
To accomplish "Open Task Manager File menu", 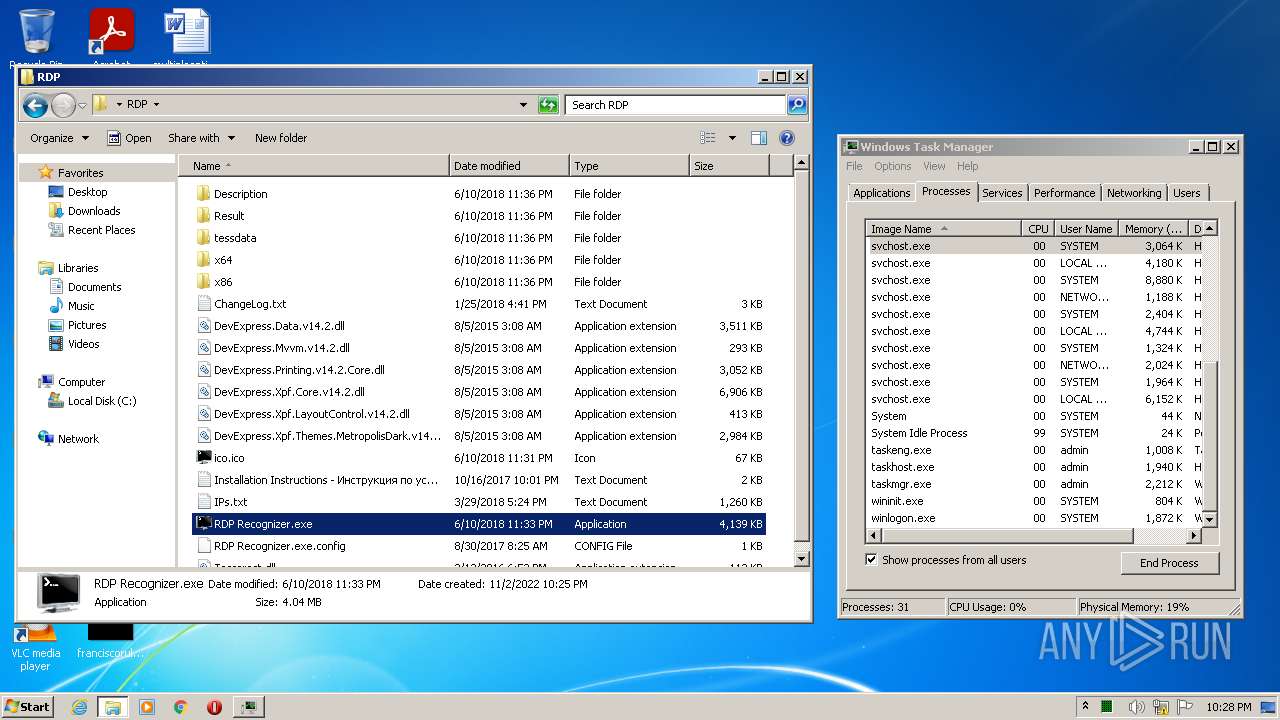I will [854, 166].
